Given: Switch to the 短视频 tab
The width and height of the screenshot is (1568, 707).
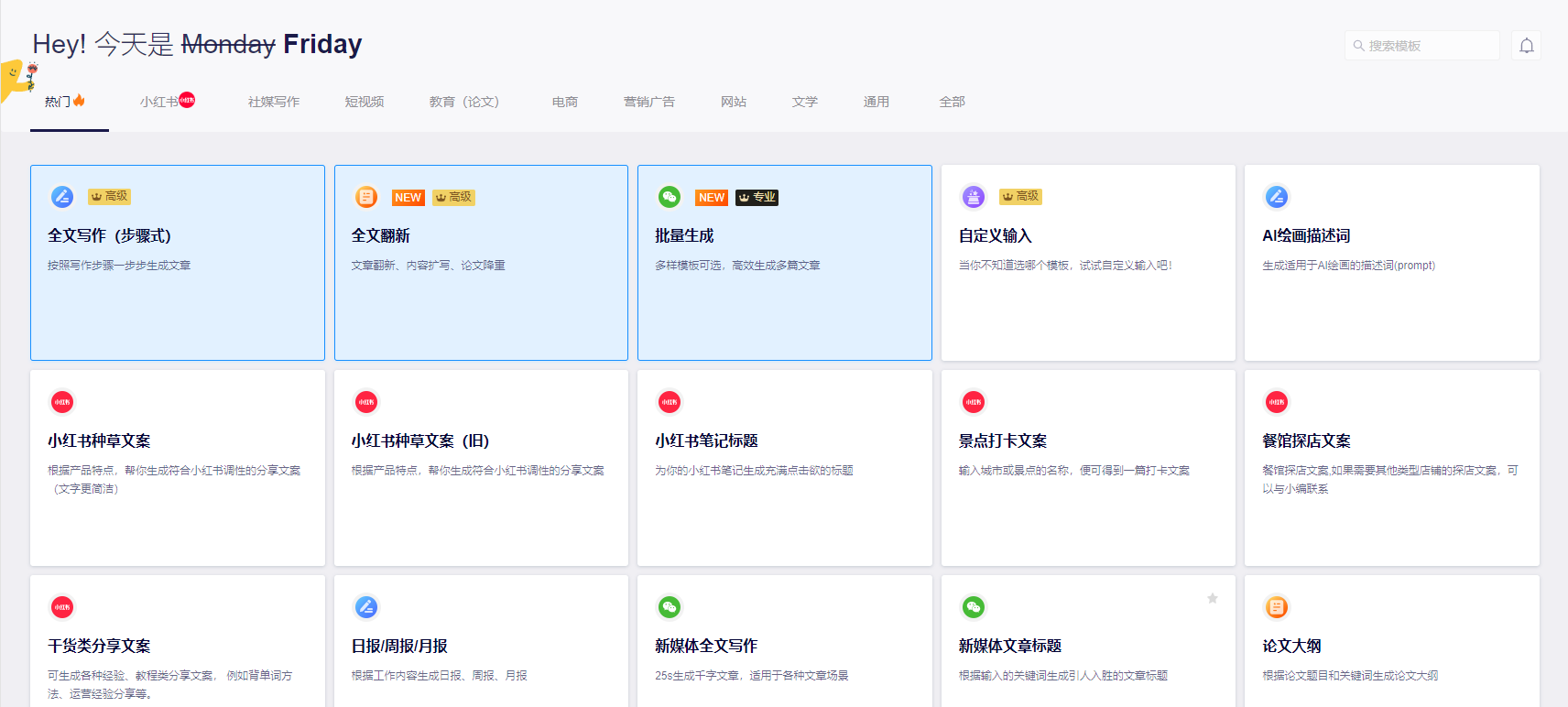Looking at the screenshot, I should tap(365, 102).
